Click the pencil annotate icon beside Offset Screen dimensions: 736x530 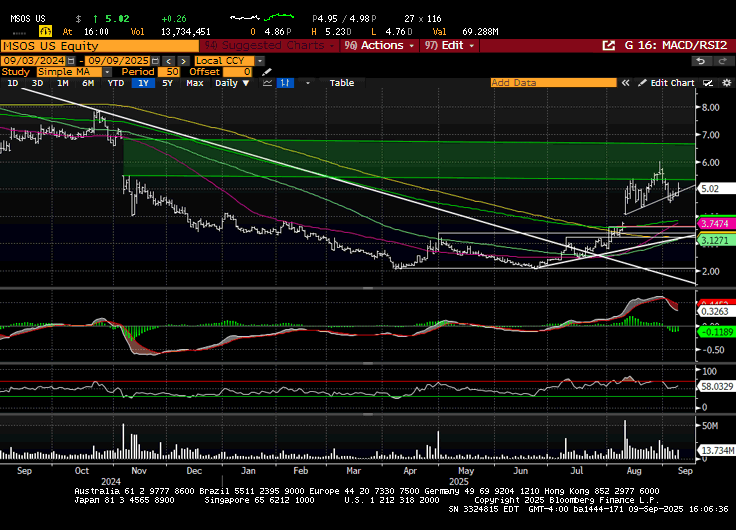[x=267, y=72]
